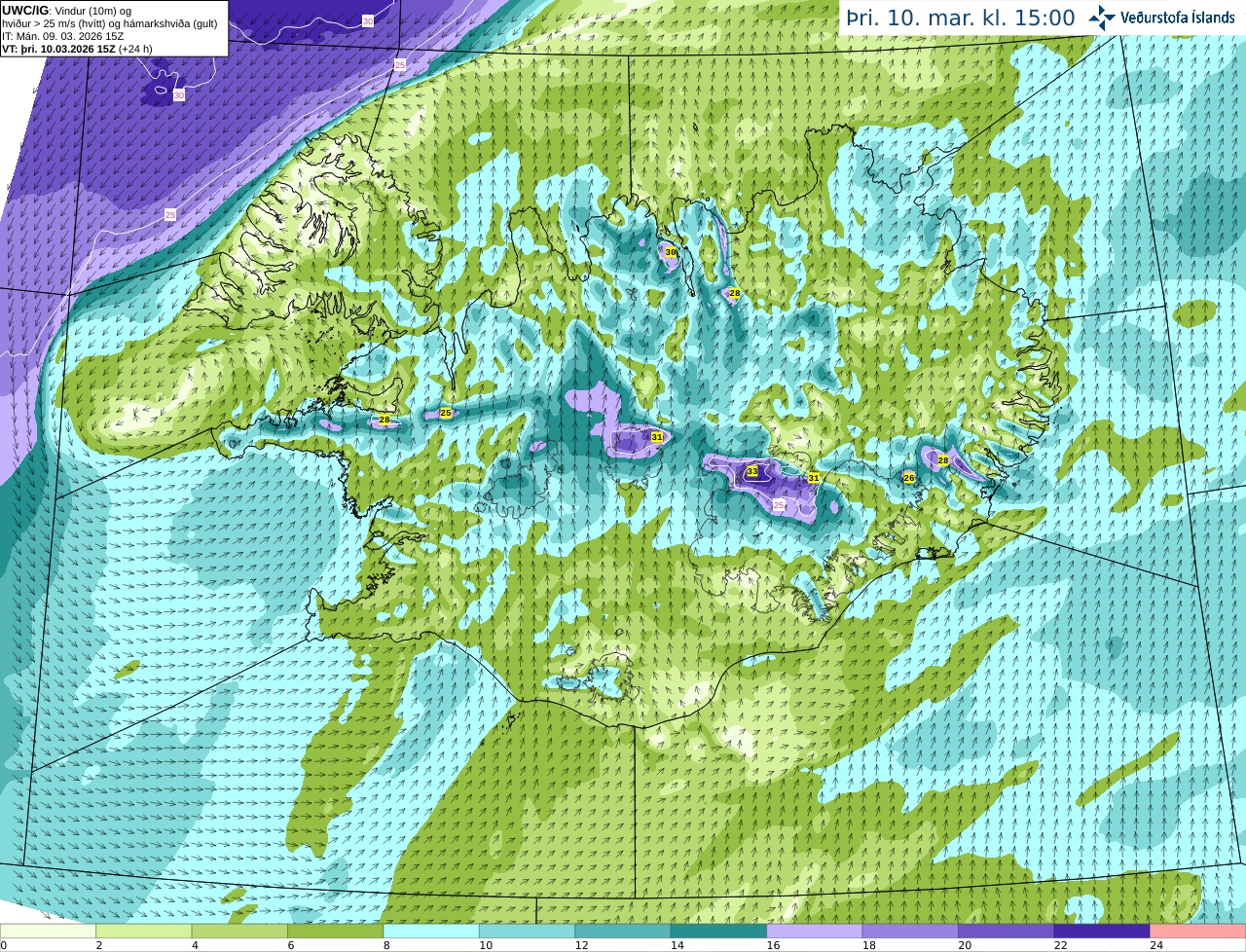
Task: Click the IT: Mán. 09. 03. 2026 15Z line
Action: [x=63, y=36]
